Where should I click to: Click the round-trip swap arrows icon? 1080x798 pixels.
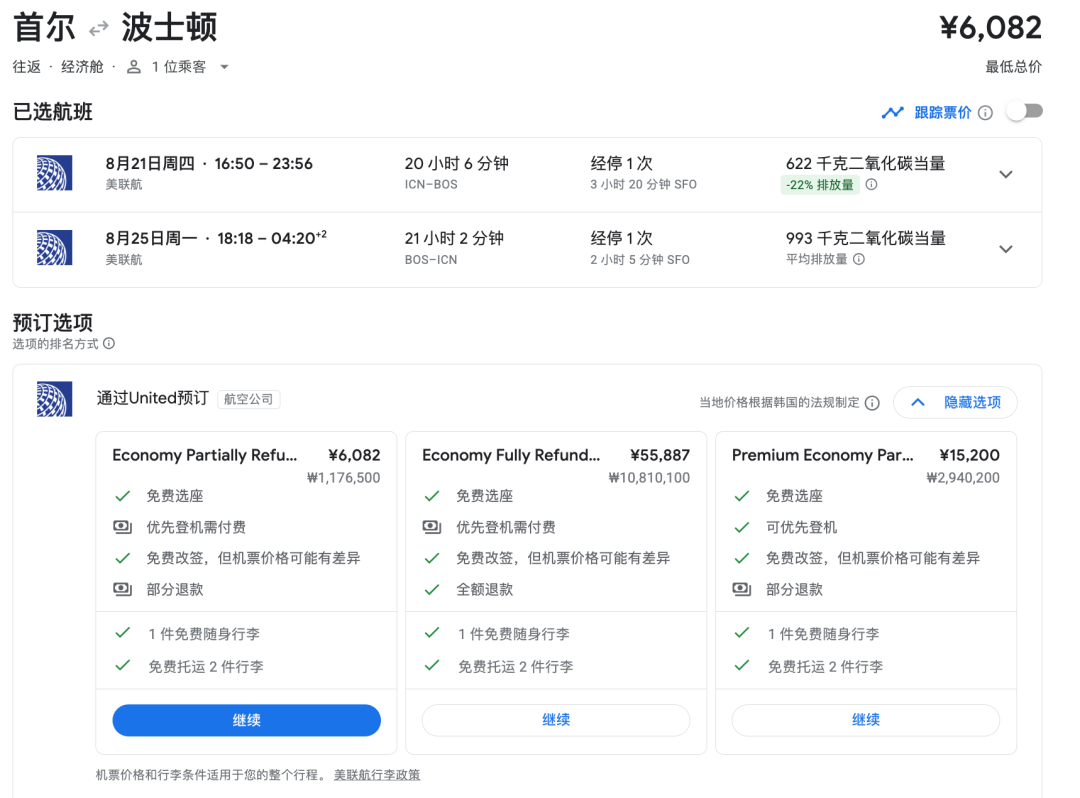coord(98,28)
